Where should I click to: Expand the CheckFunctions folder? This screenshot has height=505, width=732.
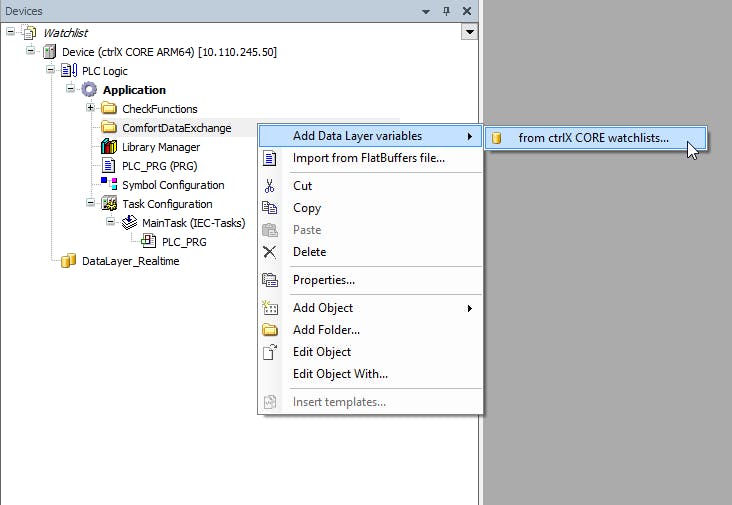coord(90,107)
